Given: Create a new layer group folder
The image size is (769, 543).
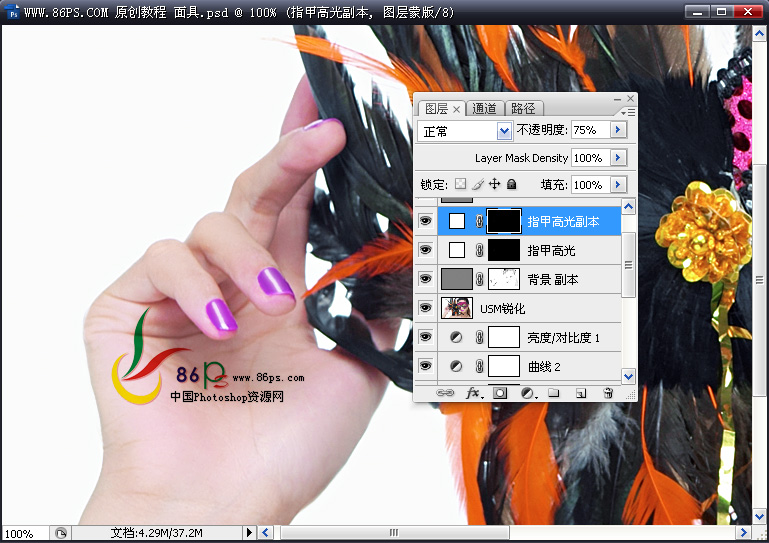Looking at the screenshot, I should pos(554,393).
